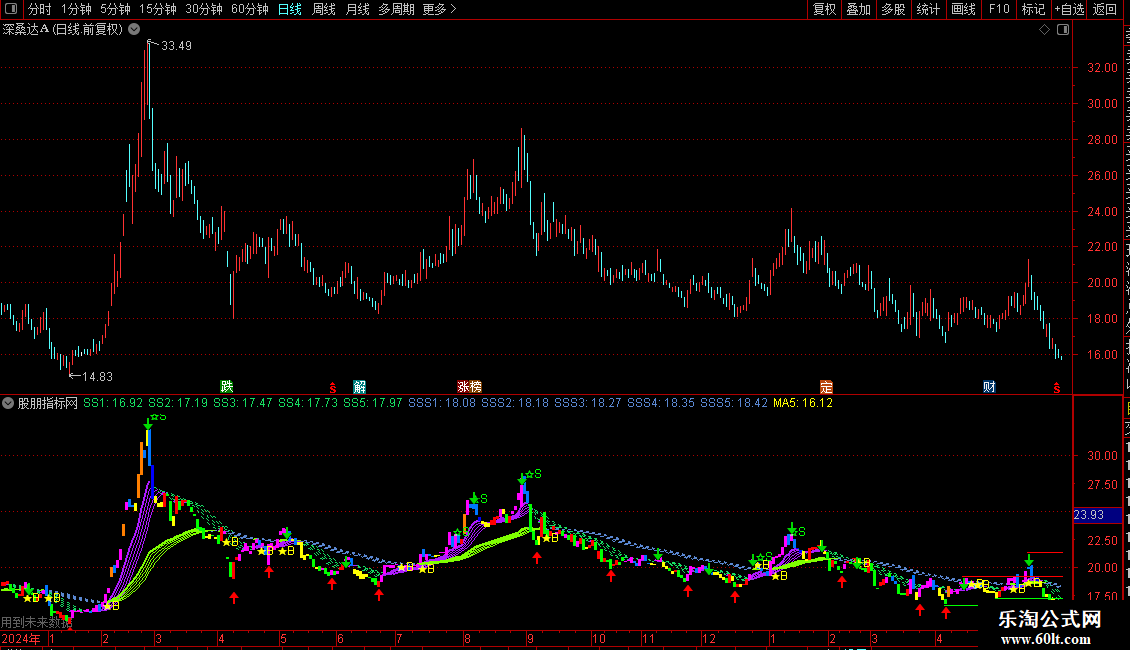Click the diamond icon above the chart
The height and width of the screenshot is (650, 1130).
coord(1044,30)
